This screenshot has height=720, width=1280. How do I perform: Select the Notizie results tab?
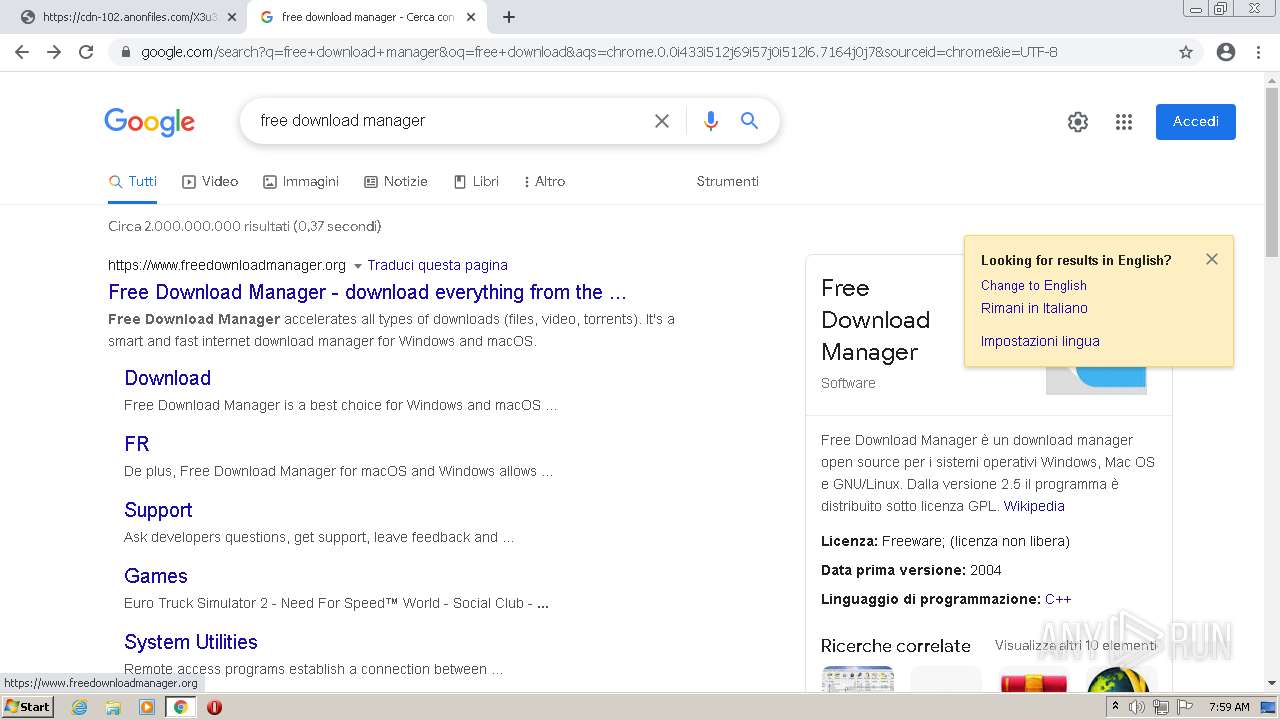coord(396,181)
